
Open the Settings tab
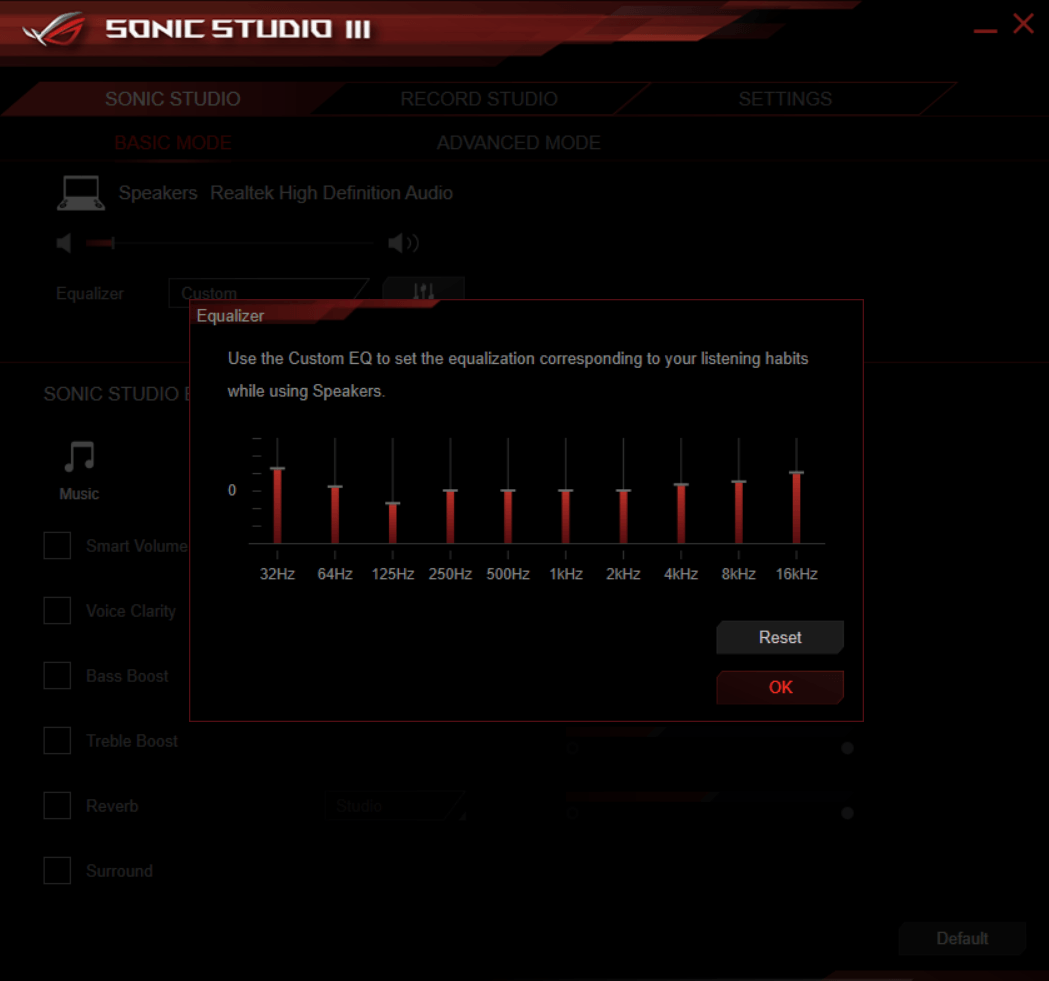pos(785,99)
